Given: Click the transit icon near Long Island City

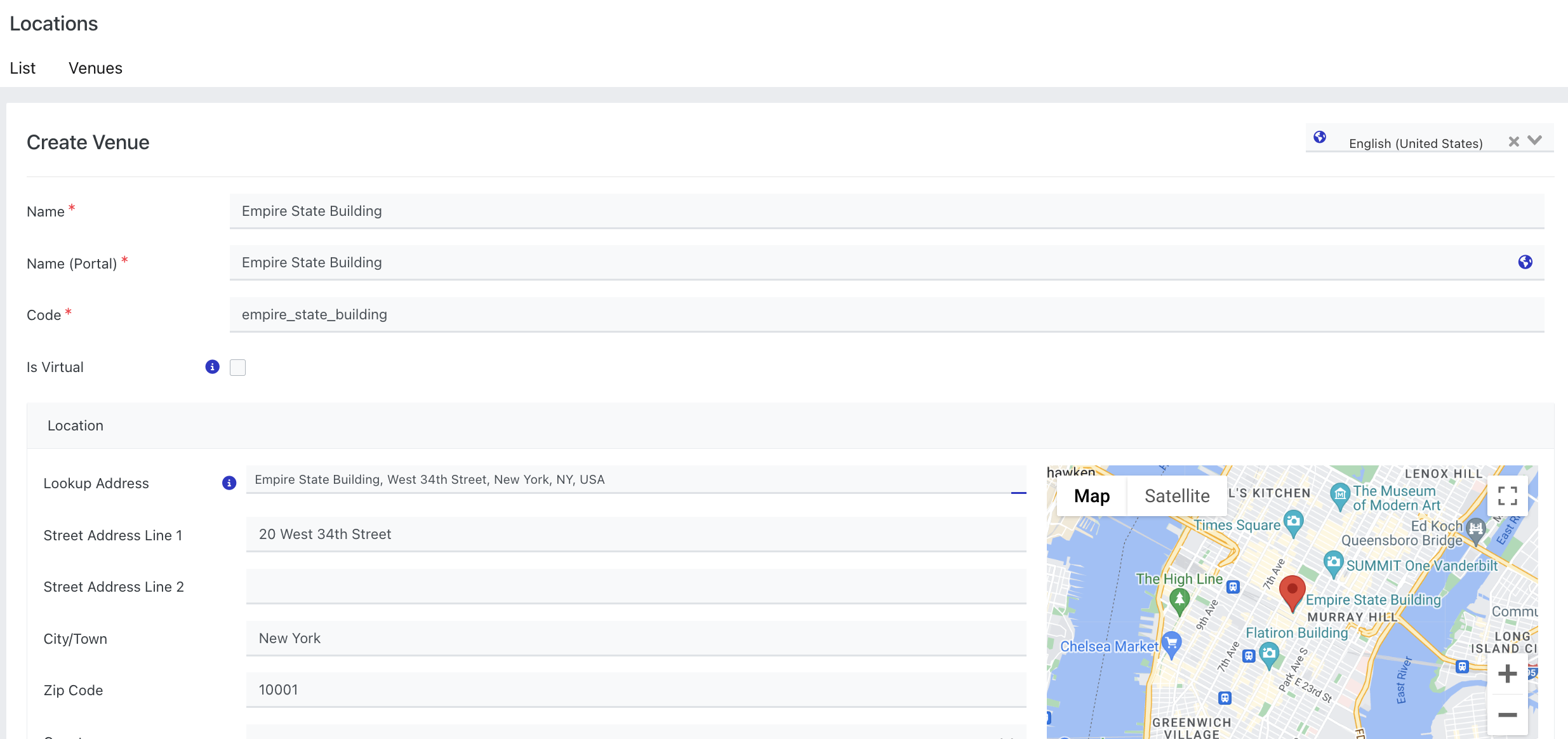Looking at the screenshot, I should point(1462,666).
